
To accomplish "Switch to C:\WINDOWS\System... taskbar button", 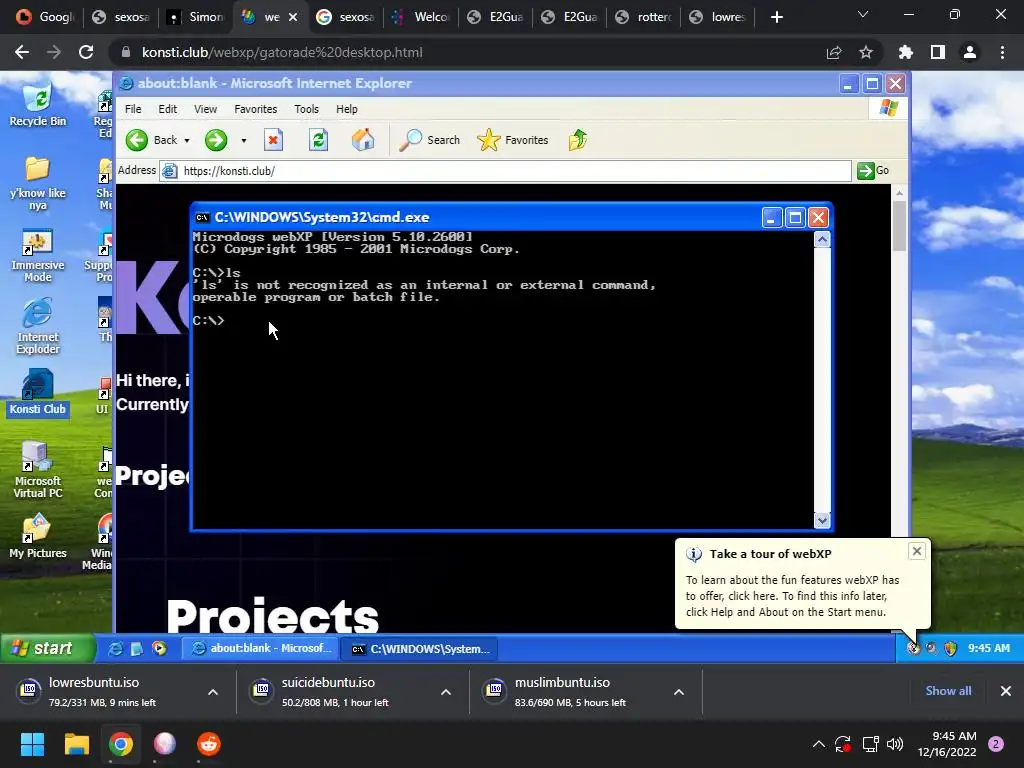I will (420, 648).
